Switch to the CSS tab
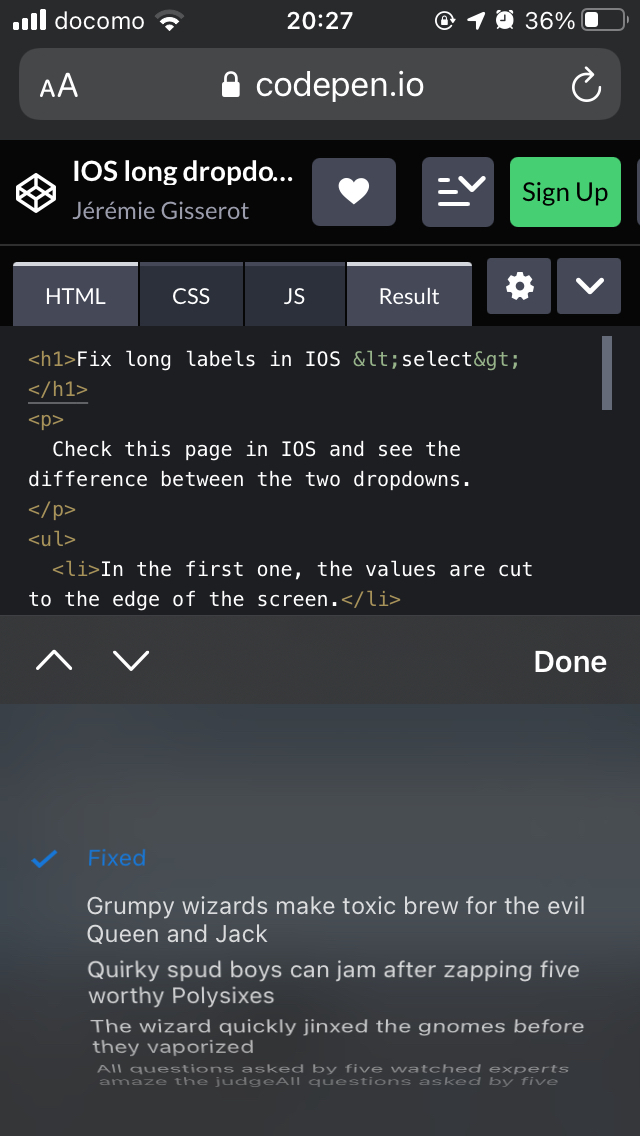 pyautogui.click(x=191, y=295)
